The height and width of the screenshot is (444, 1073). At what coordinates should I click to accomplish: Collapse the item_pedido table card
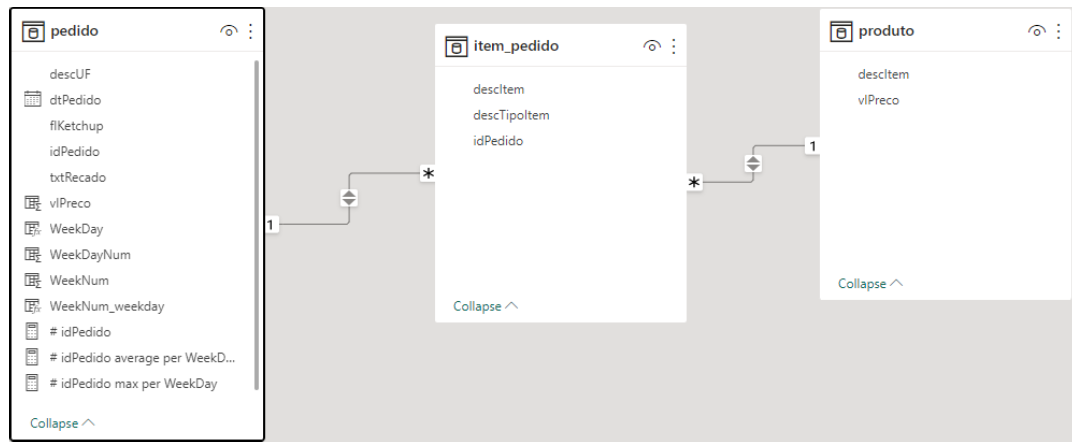tap(485, 306)
